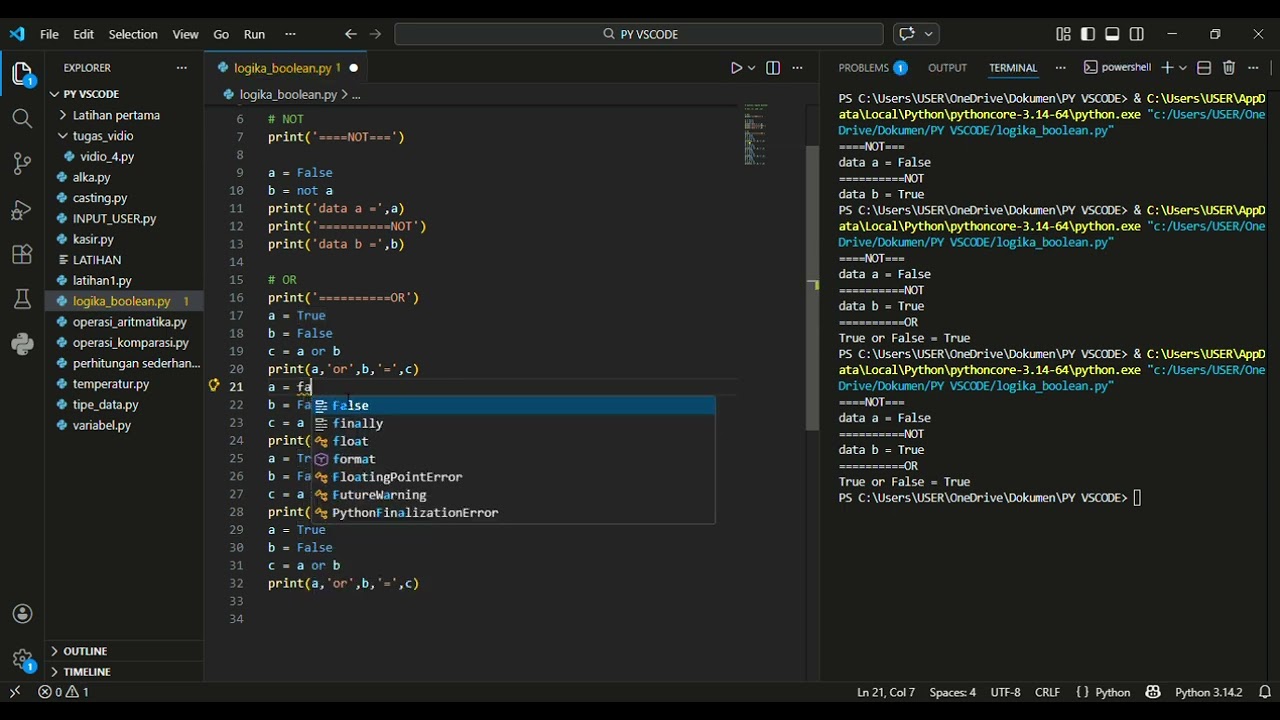Click the PY VSCODE search box

[x=639, y=34]
